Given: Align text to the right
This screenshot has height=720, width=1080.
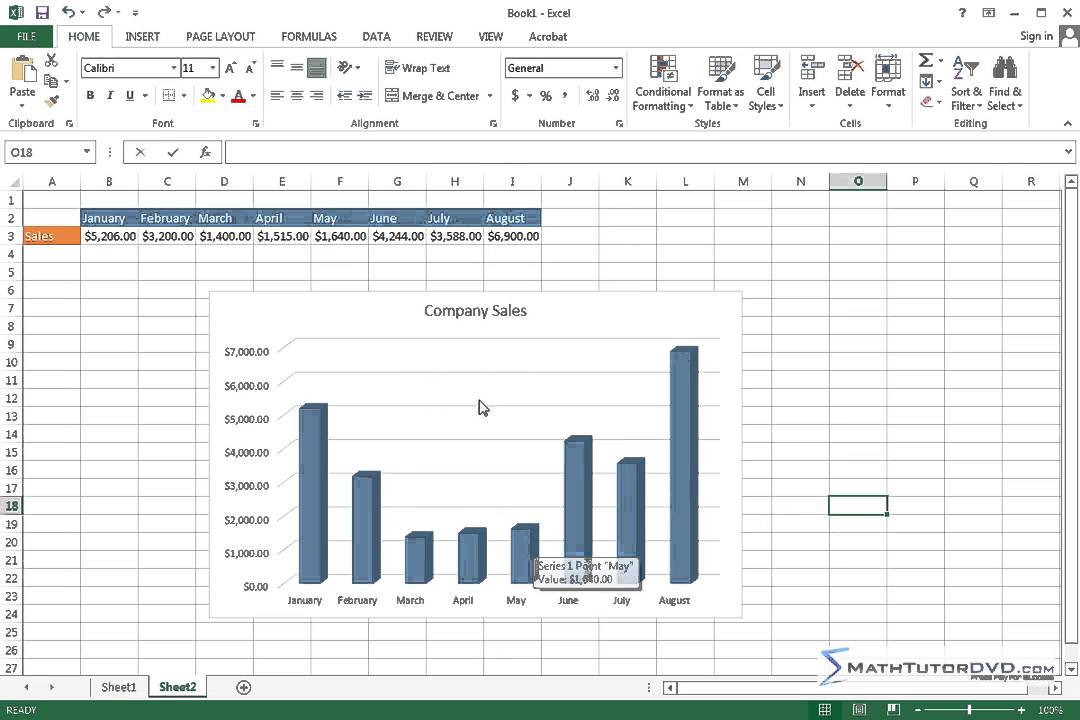Looking at the screenshot, I should pyautogui.click(x=317, y=95).
